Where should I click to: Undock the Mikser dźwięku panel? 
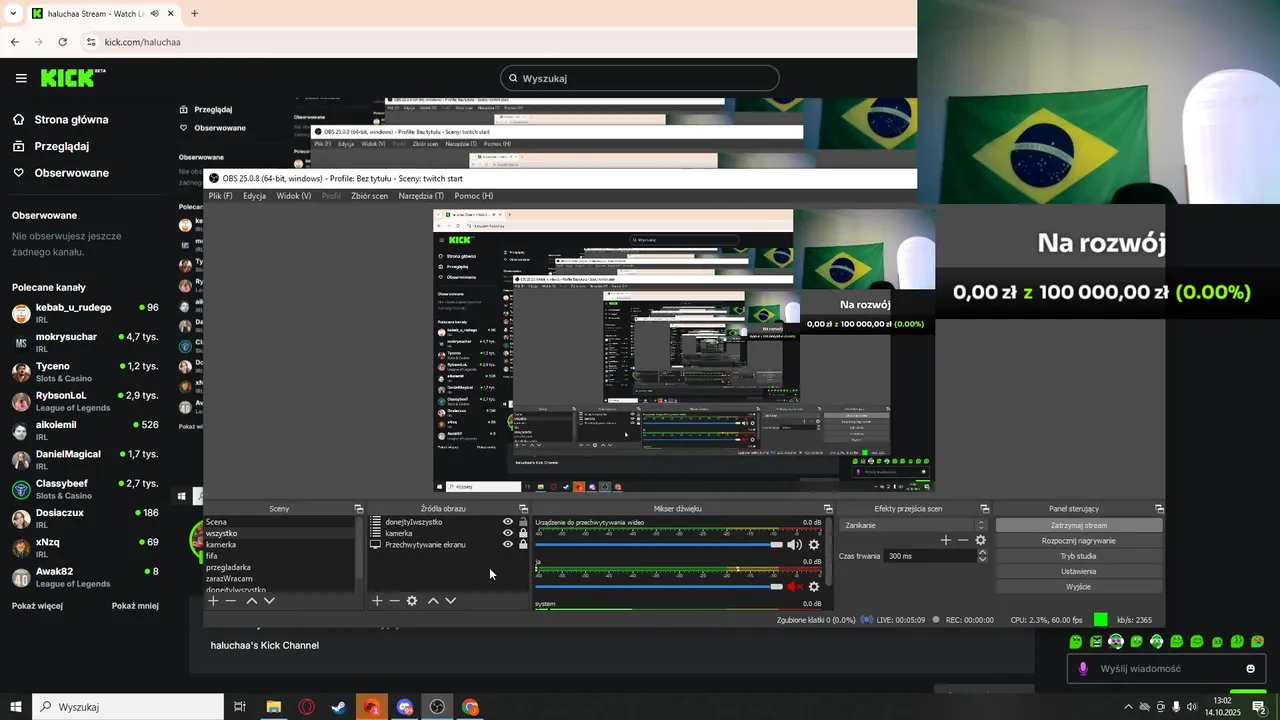point(828,509)
